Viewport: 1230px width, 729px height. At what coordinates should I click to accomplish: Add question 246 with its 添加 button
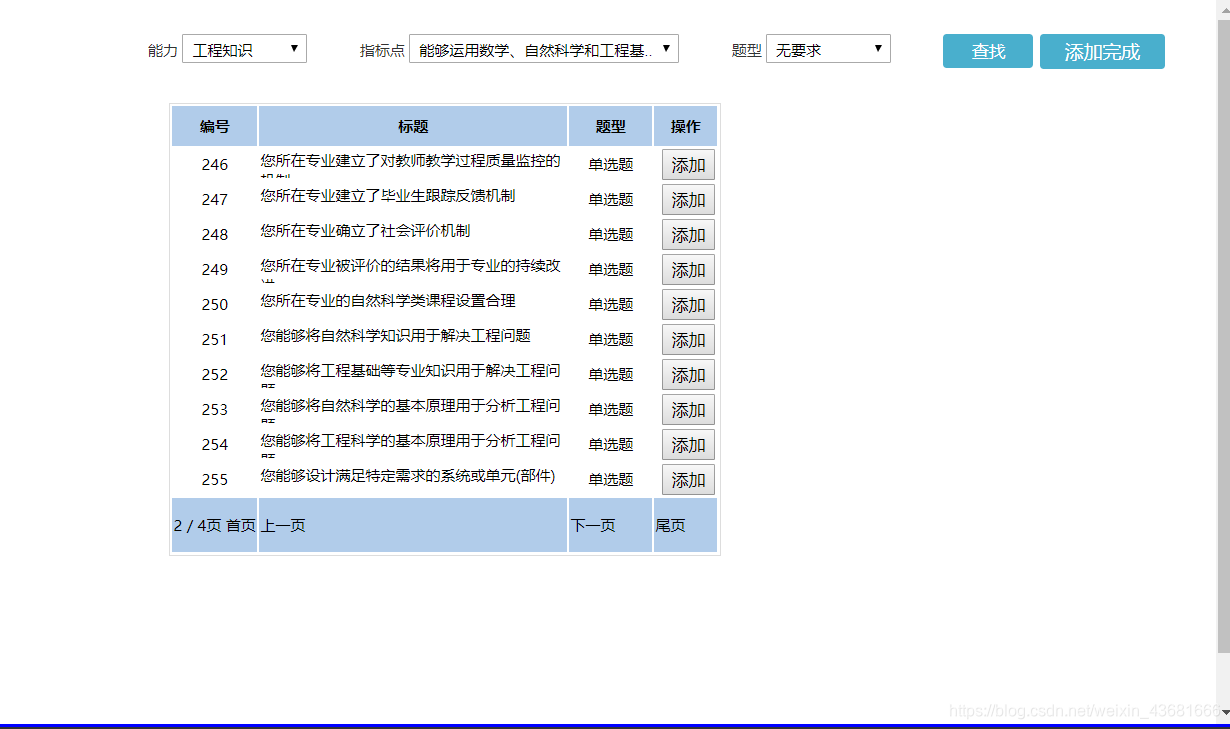point(688,165)
